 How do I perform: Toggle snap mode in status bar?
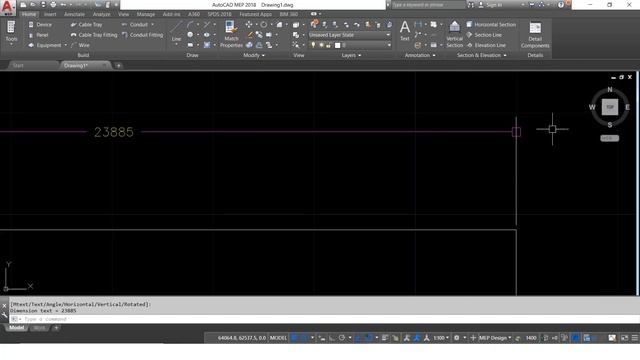pyautogui.click(x=304, y=338)
